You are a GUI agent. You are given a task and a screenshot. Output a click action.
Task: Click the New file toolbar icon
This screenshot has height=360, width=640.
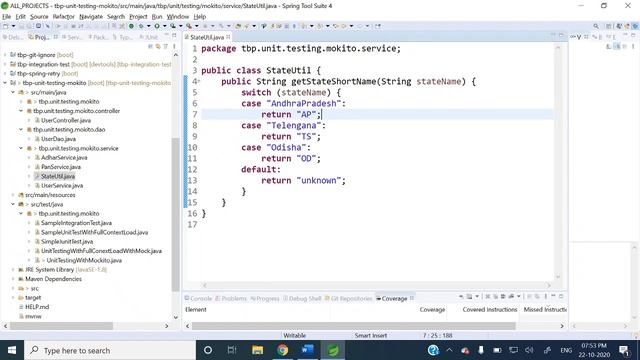pyautogui.click(x=6, y=26)
